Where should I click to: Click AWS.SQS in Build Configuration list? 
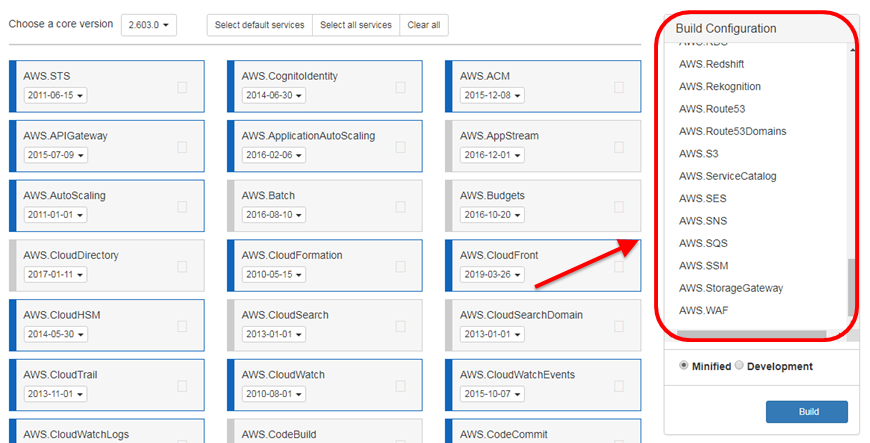703,243
